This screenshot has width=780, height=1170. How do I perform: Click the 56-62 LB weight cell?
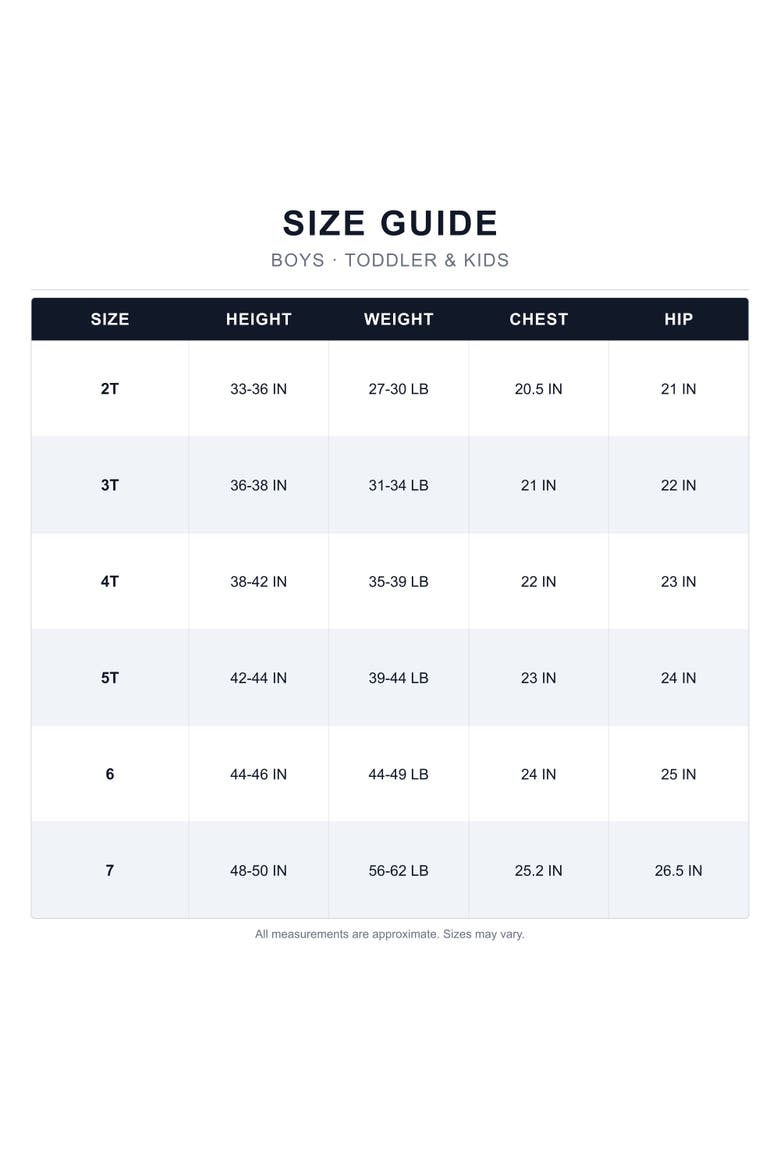[399, 870]
